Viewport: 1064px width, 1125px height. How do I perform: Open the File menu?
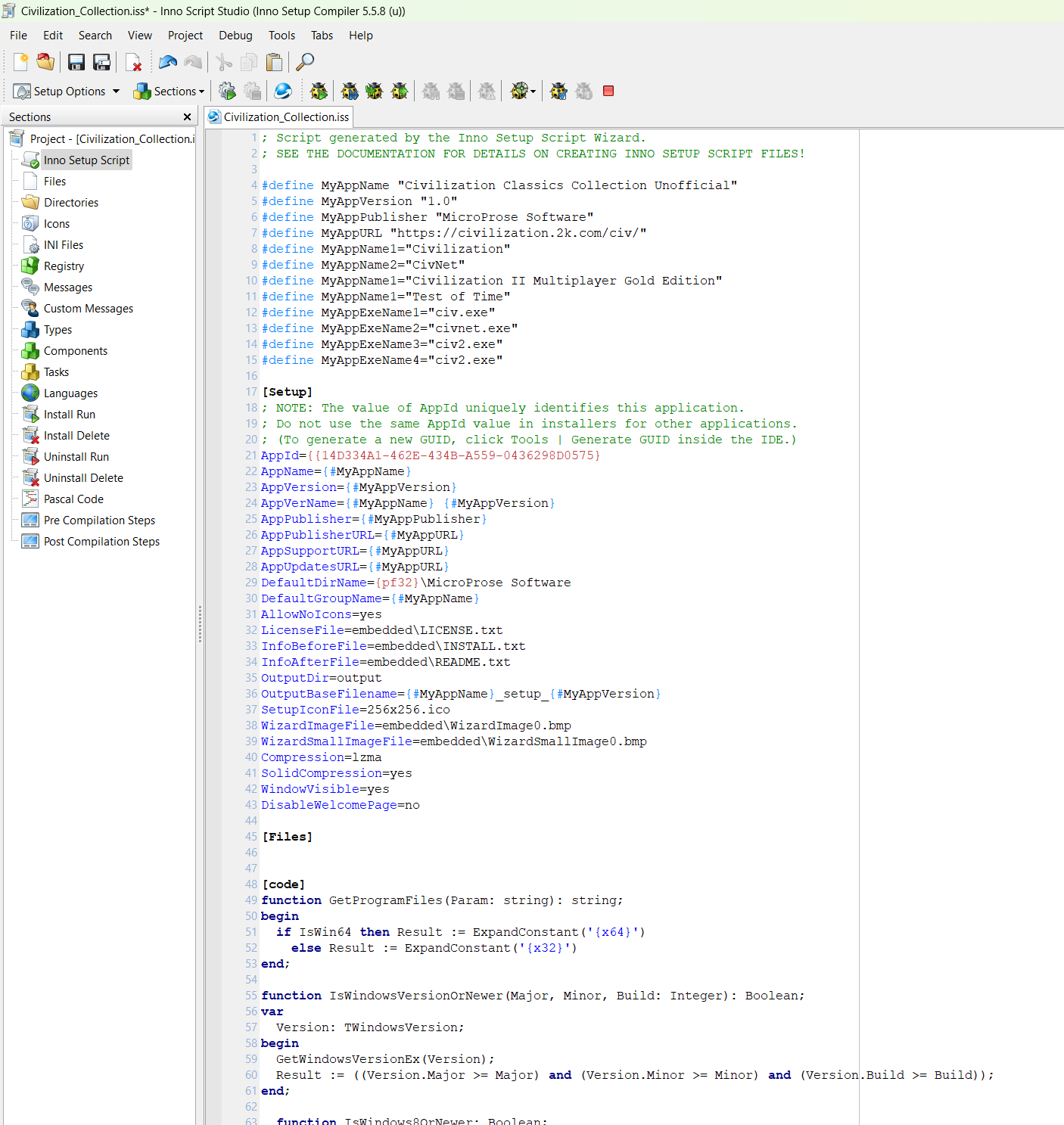18,36
